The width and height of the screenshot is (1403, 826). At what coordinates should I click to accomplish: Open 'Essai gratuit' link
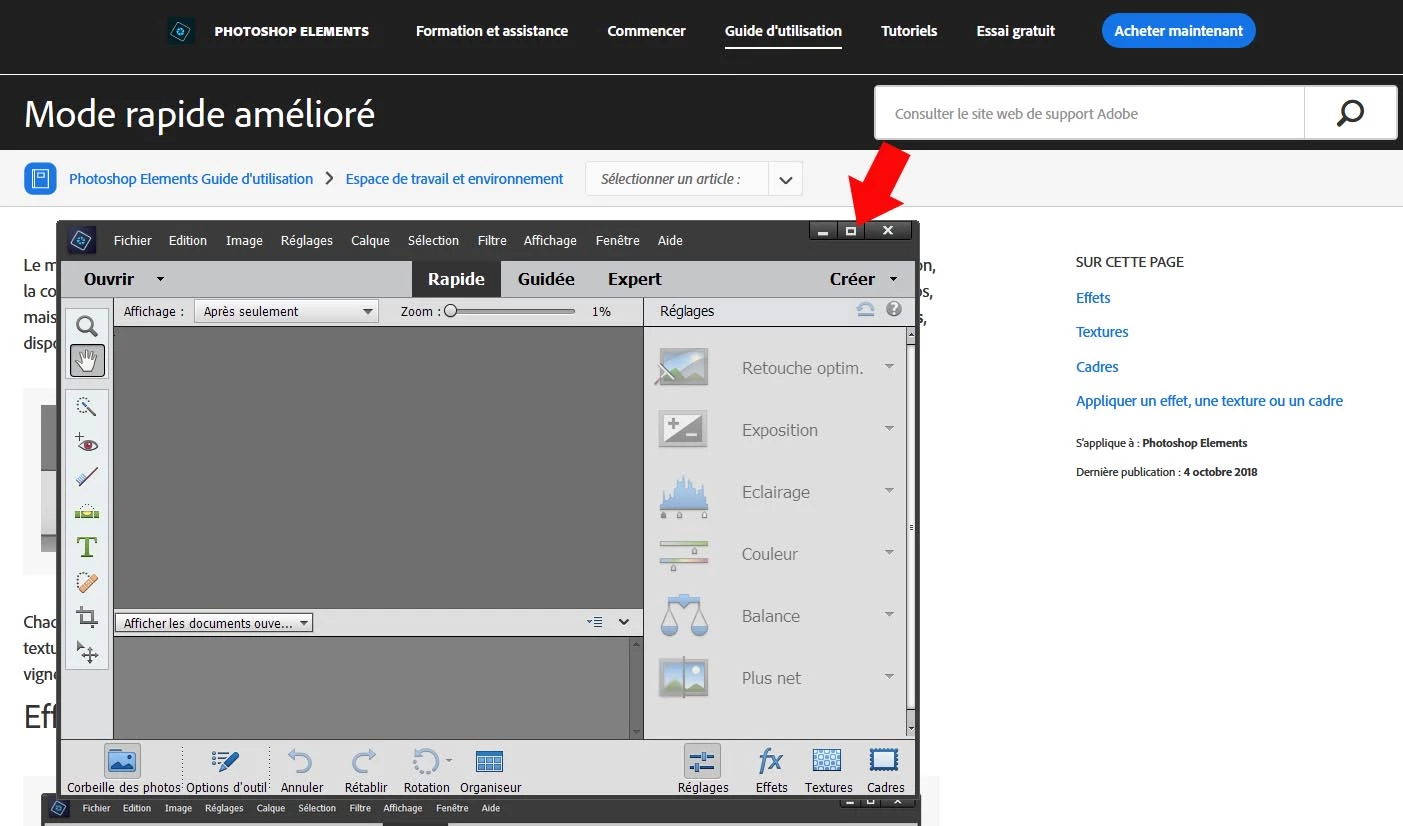(x=1016, y=31)
